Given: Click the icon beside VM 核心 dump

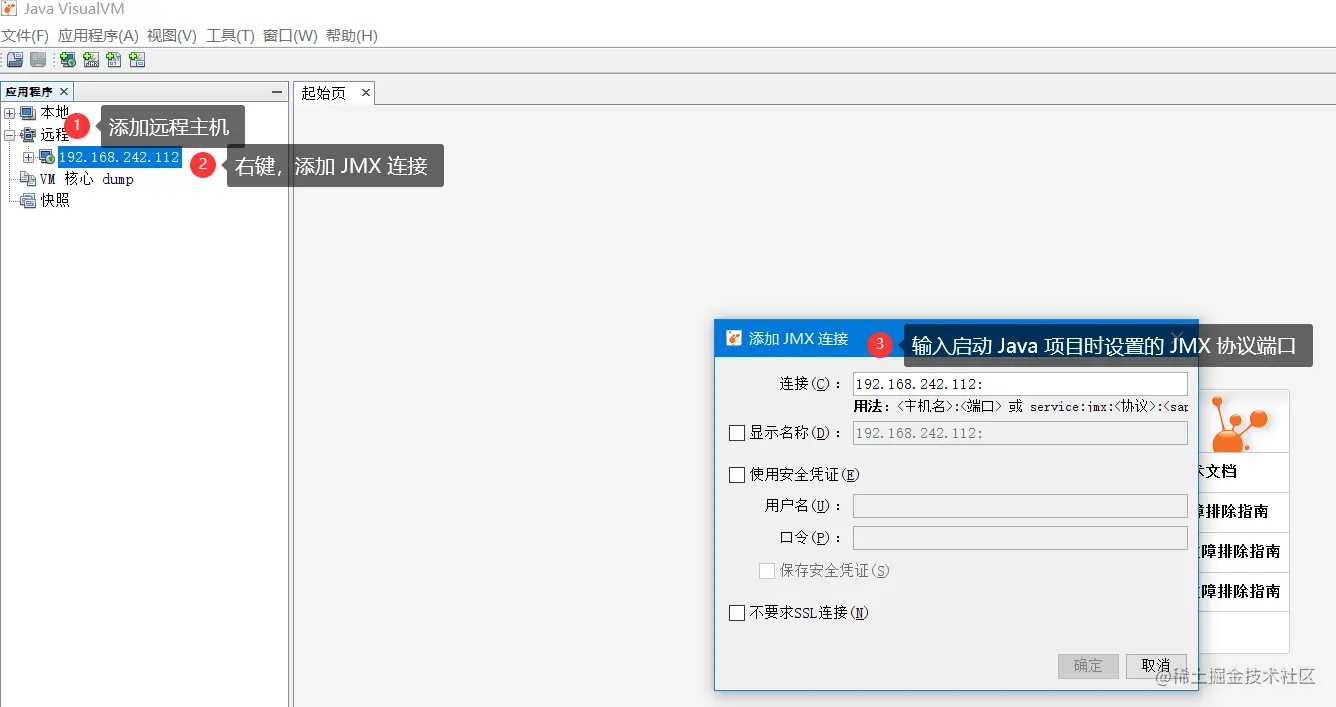Looking at the screenshot, I should 28,179.
